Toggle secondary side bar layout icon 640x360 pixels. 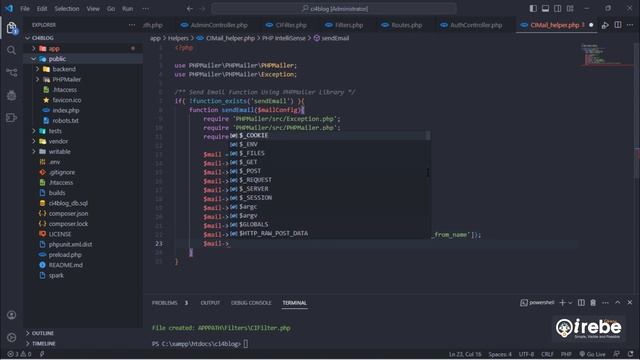558,9
